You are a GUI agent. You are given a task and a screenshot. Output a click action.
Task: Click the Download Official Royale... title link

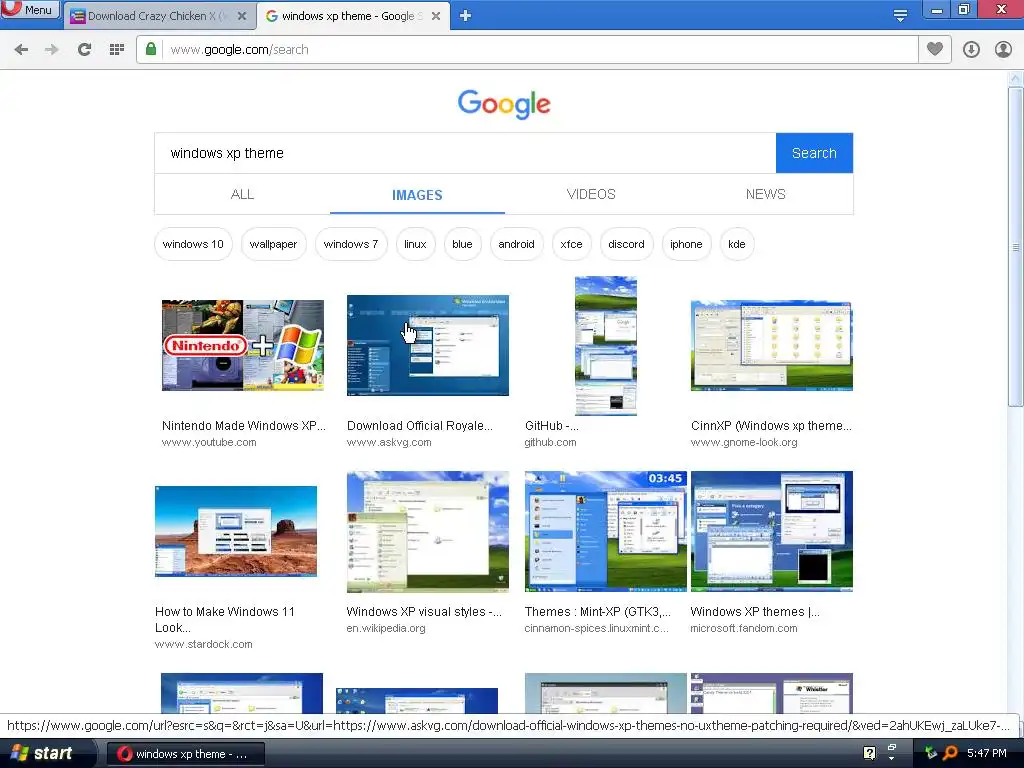click(420, 426)
